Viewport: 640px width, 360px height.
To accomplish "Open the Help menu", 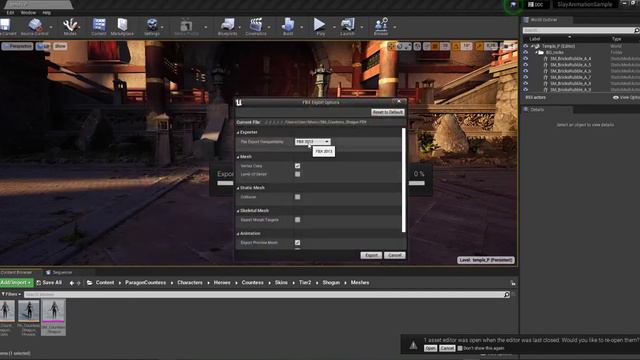I will 47,13.
